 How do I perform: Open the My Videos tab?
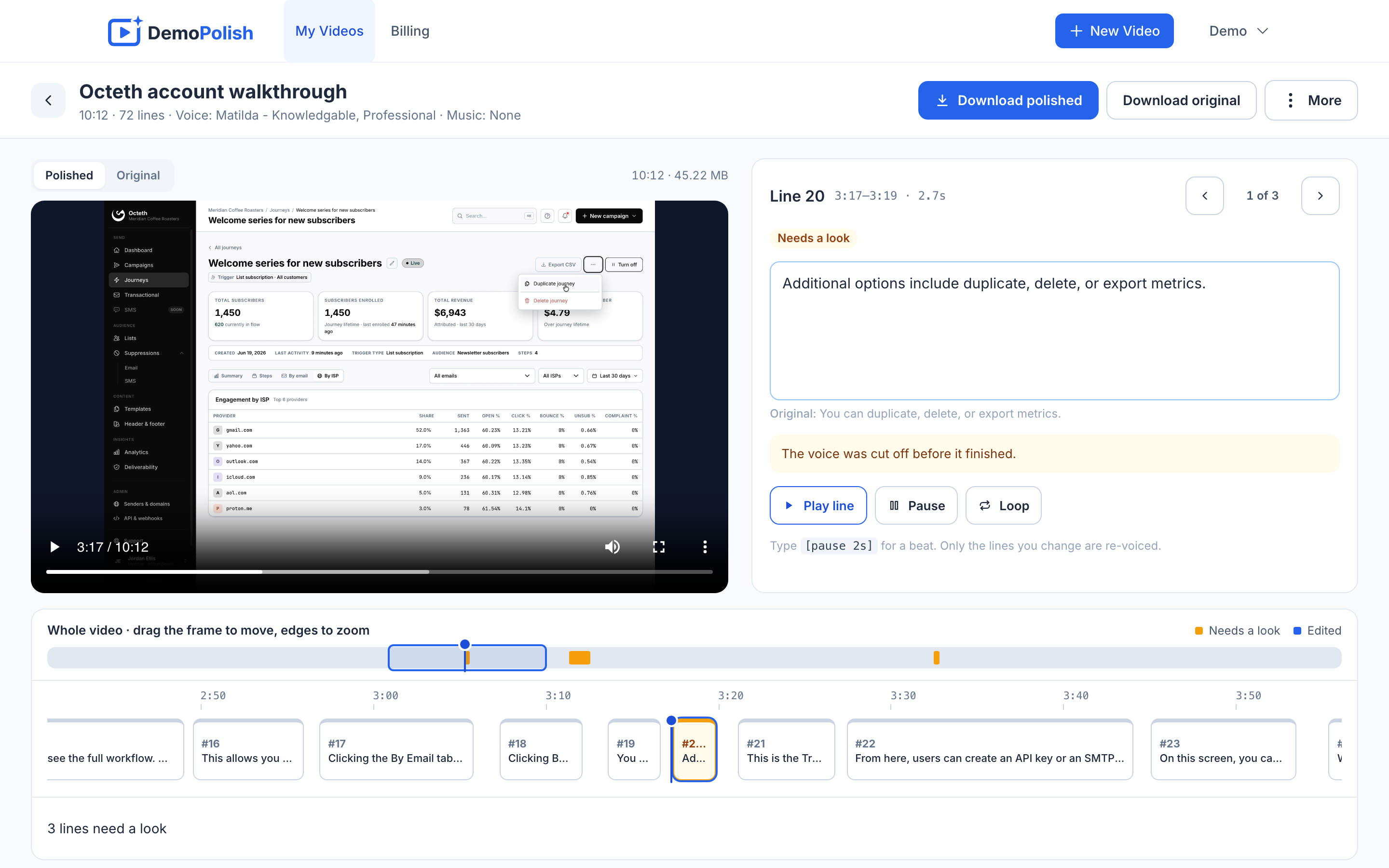tap(329, 31)
